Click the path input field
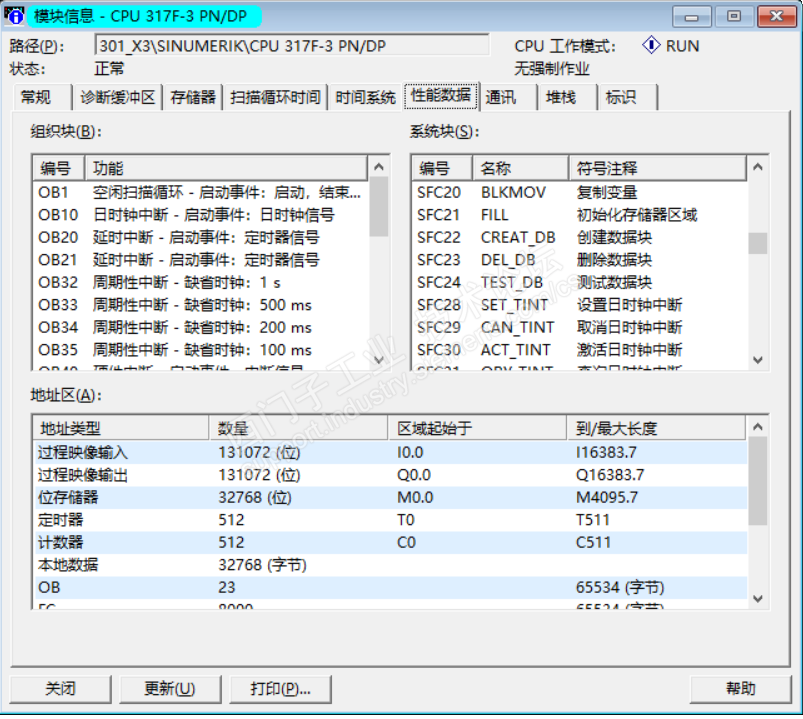Screen dimensions: 803x719 point(292,46)
